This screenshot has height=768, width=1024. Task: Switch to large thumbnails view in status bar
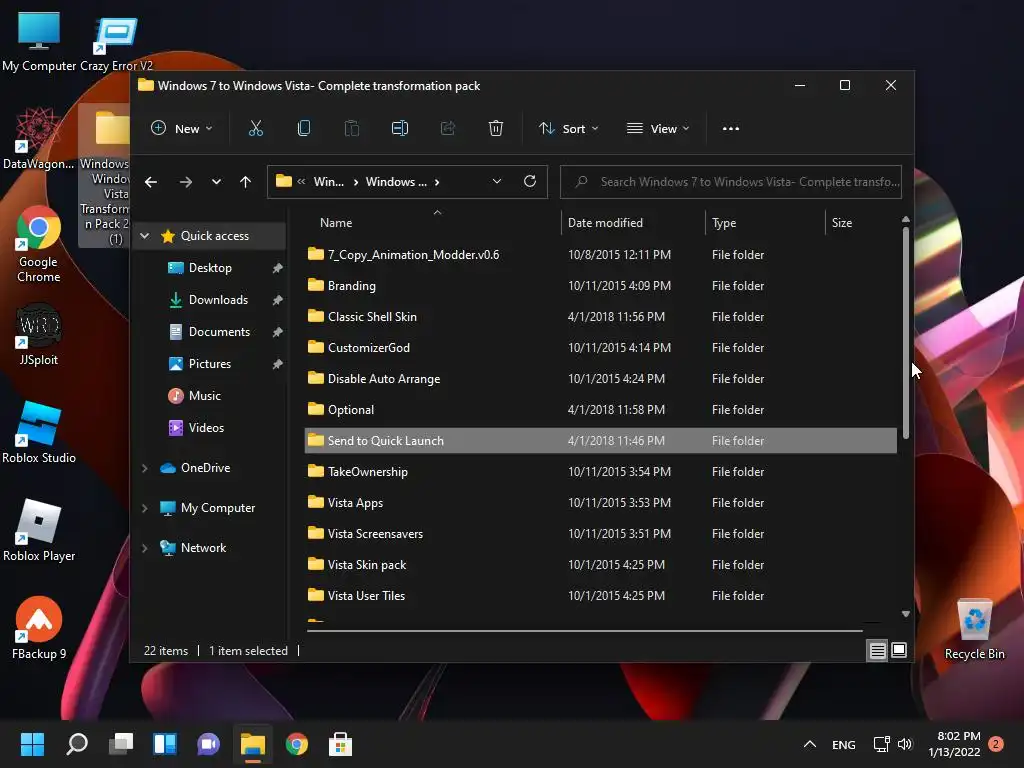pyautogui.click(x=899, y=650)
